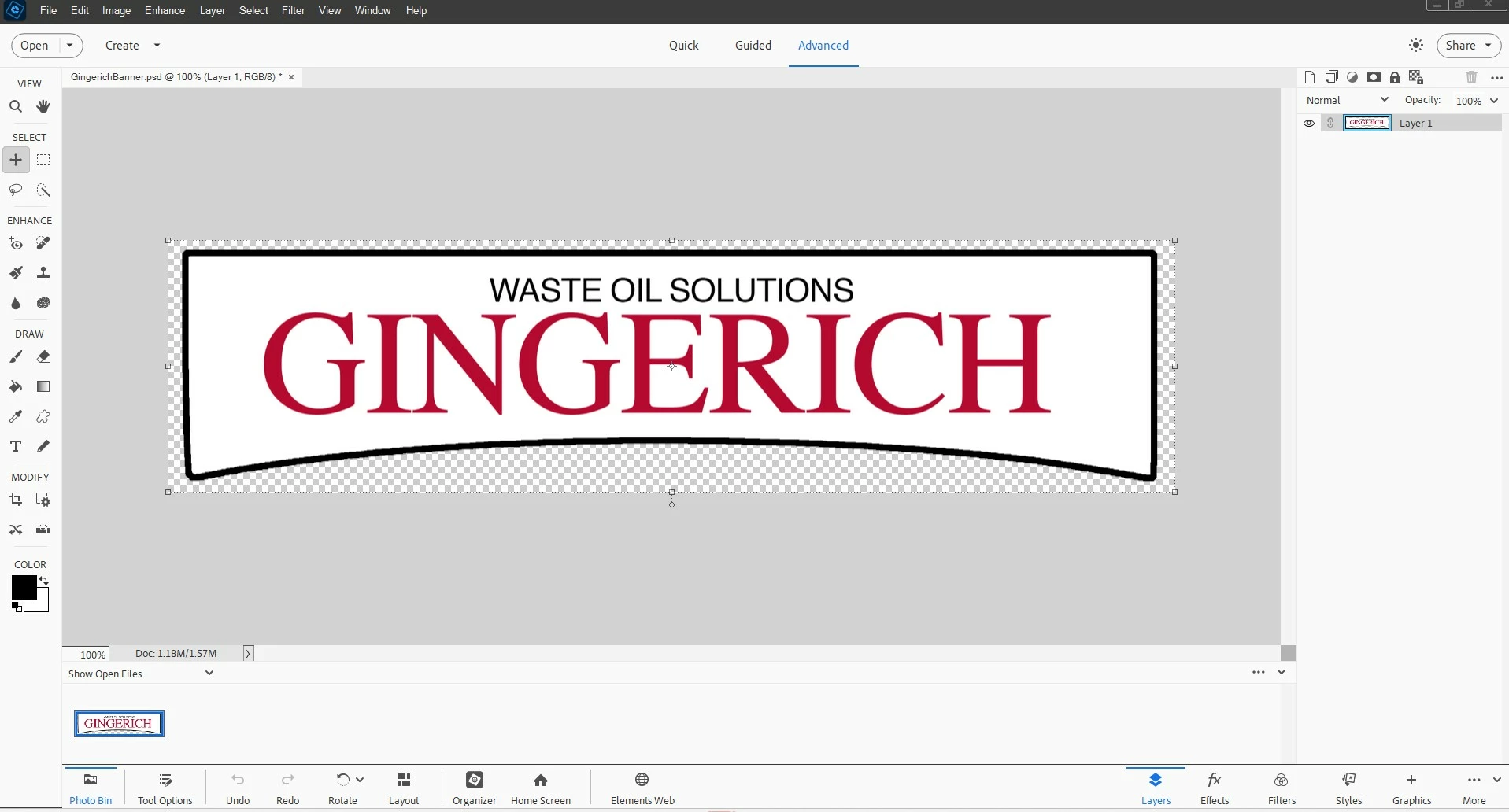Select the Move tool
Screen dimensions: 1509x812
[x=16, y=160]
